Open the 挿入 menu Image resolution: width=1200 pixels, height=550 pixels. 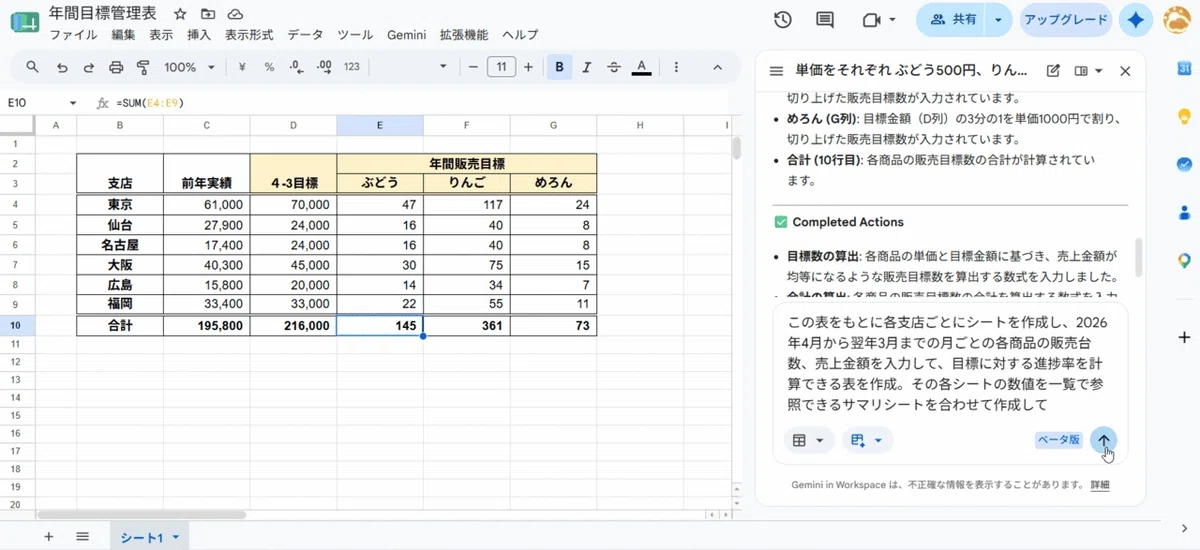(x=199, y=35)
